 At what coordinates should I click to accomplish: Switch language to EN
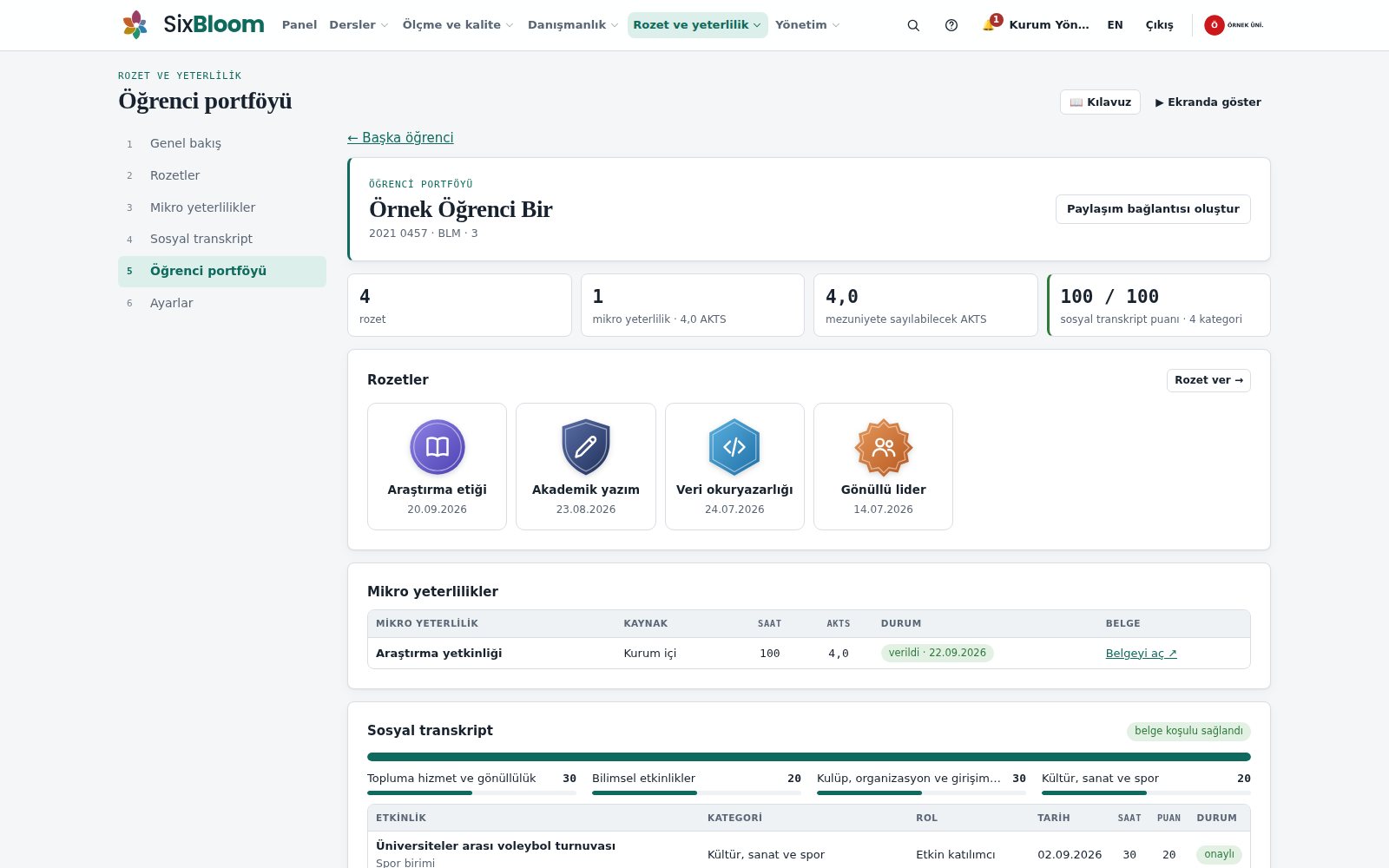1115,25
